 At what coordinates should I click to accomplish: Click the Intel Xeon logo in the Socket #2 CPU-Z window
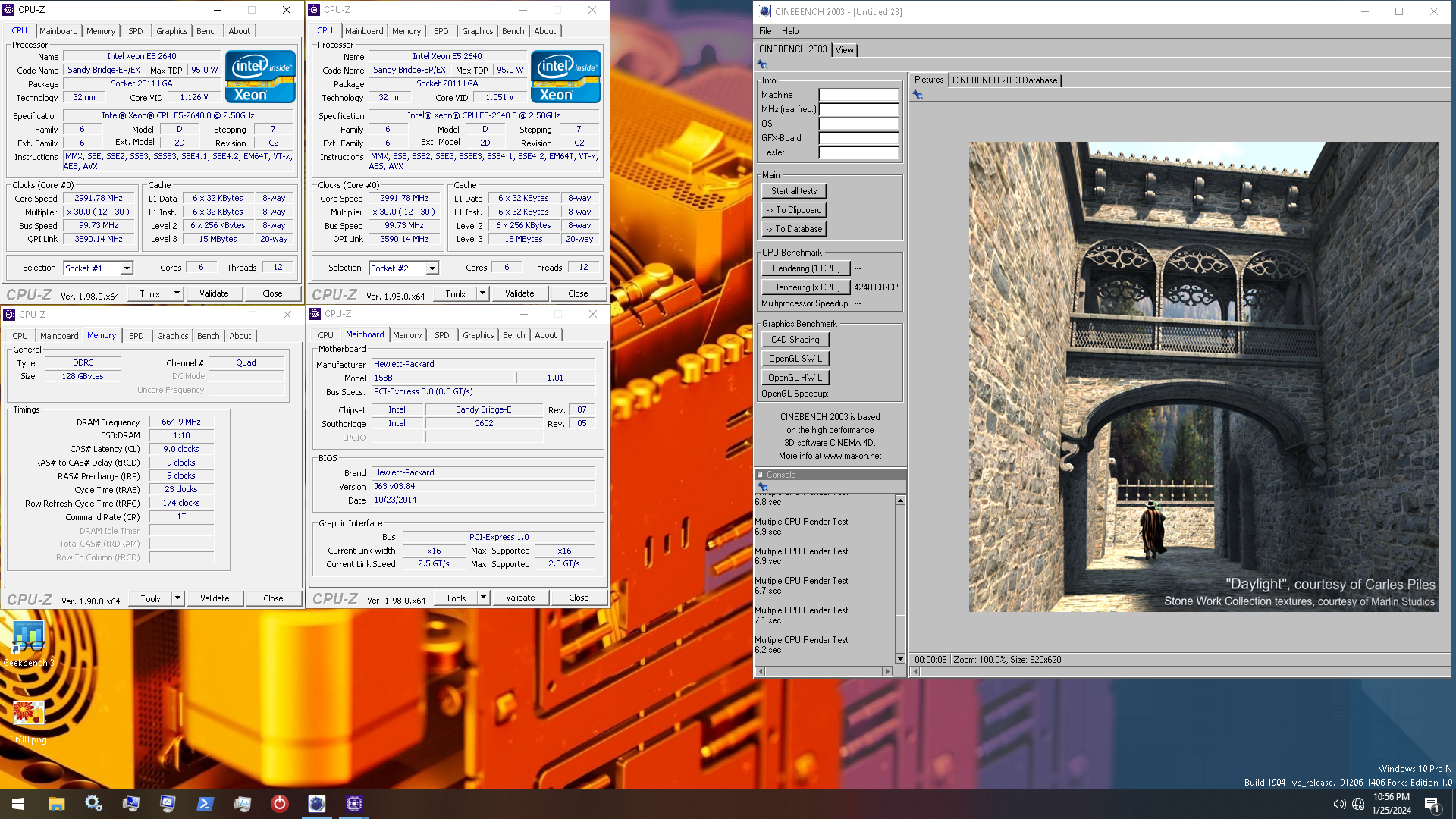(x=566, y=77)
